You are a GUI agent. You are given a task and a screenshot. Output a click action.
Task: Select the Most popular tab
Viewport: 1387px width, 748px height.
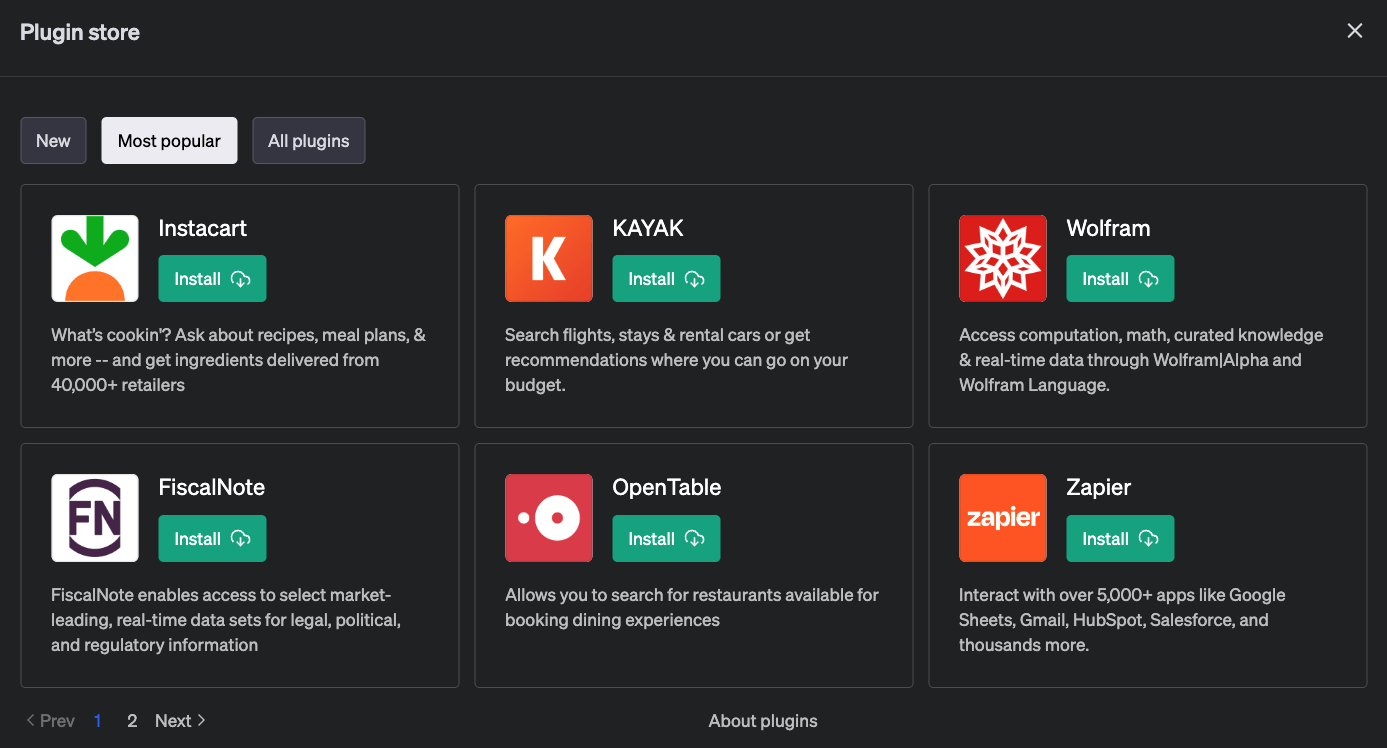point(169,141)
